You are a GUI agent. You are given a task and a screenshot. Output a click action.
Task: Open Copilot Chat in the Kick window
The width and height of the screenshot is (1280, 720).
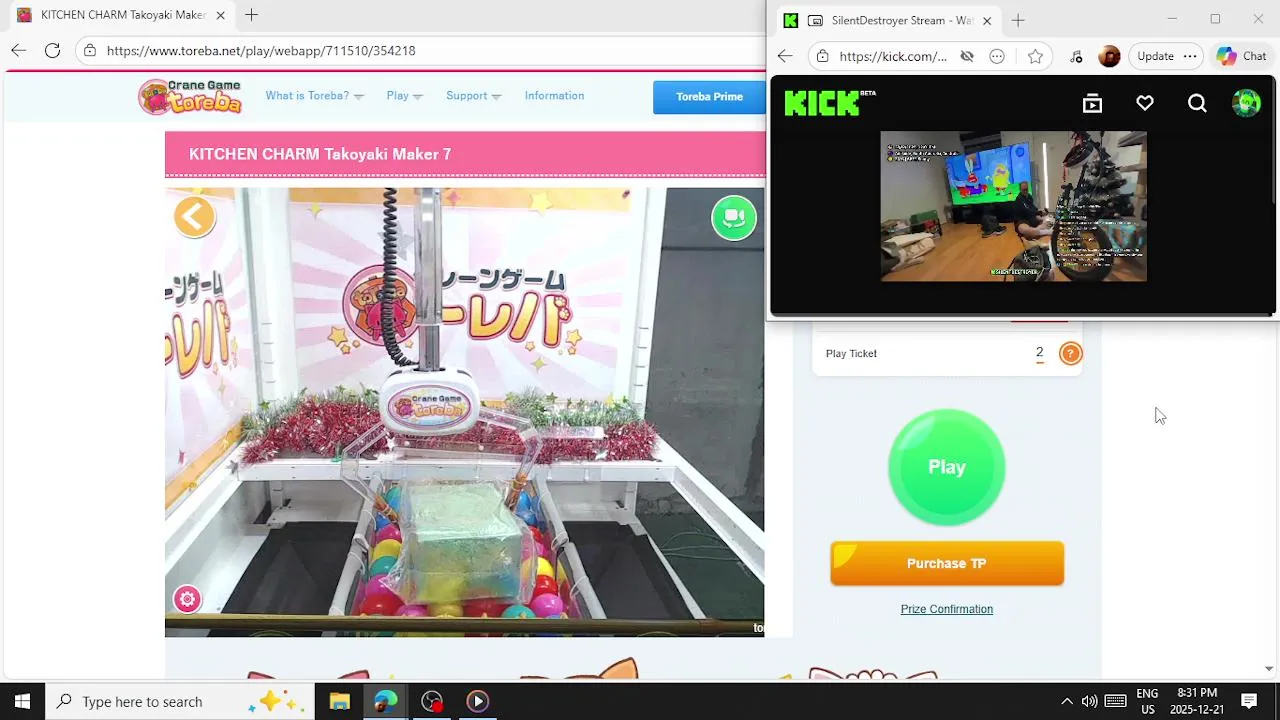click(1242, 56)
